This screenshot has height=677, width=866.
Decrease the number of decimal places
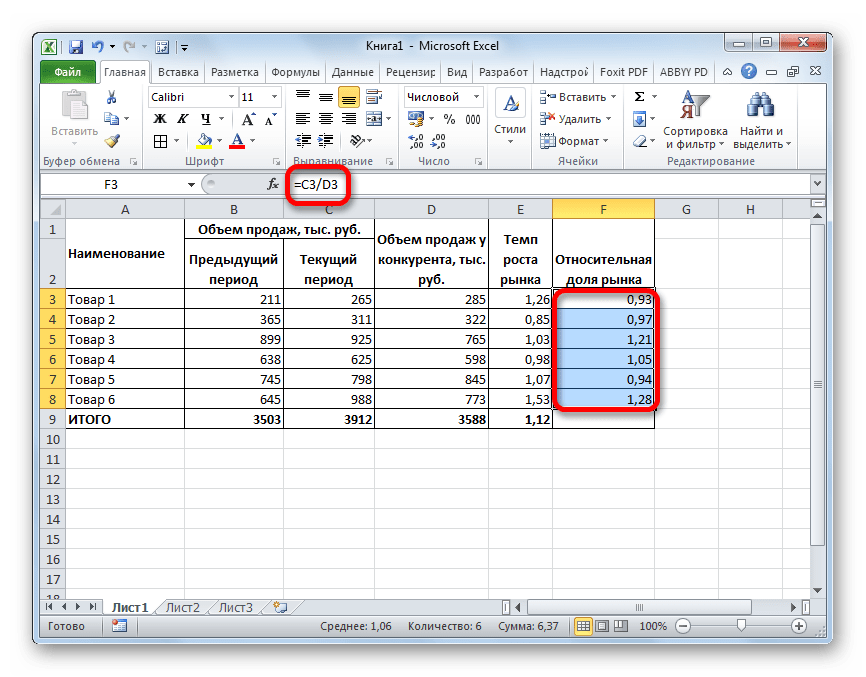pyautogui.click(x=438, y=141)
